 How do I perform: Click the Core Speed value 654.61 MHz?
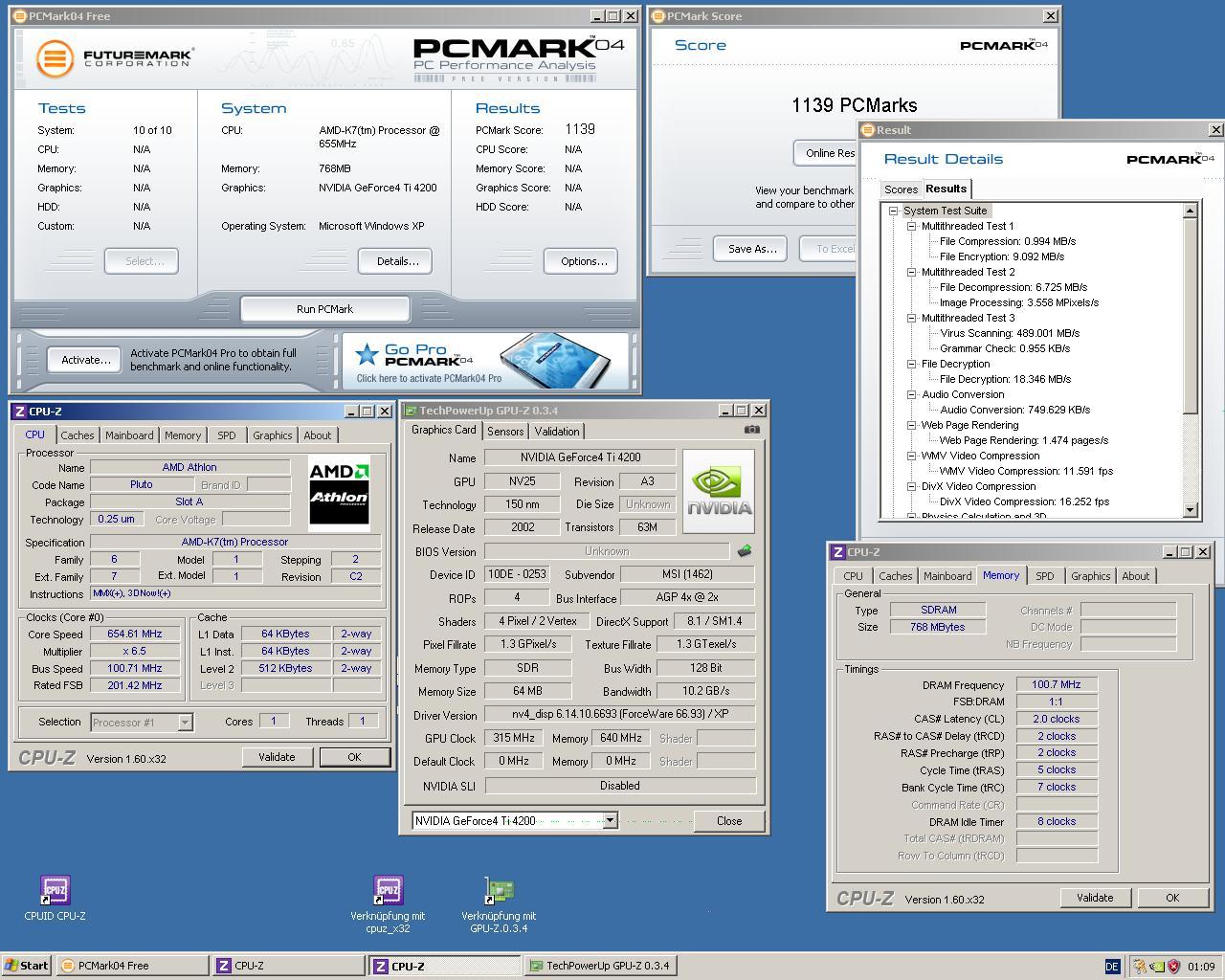(x=135, y=634)
